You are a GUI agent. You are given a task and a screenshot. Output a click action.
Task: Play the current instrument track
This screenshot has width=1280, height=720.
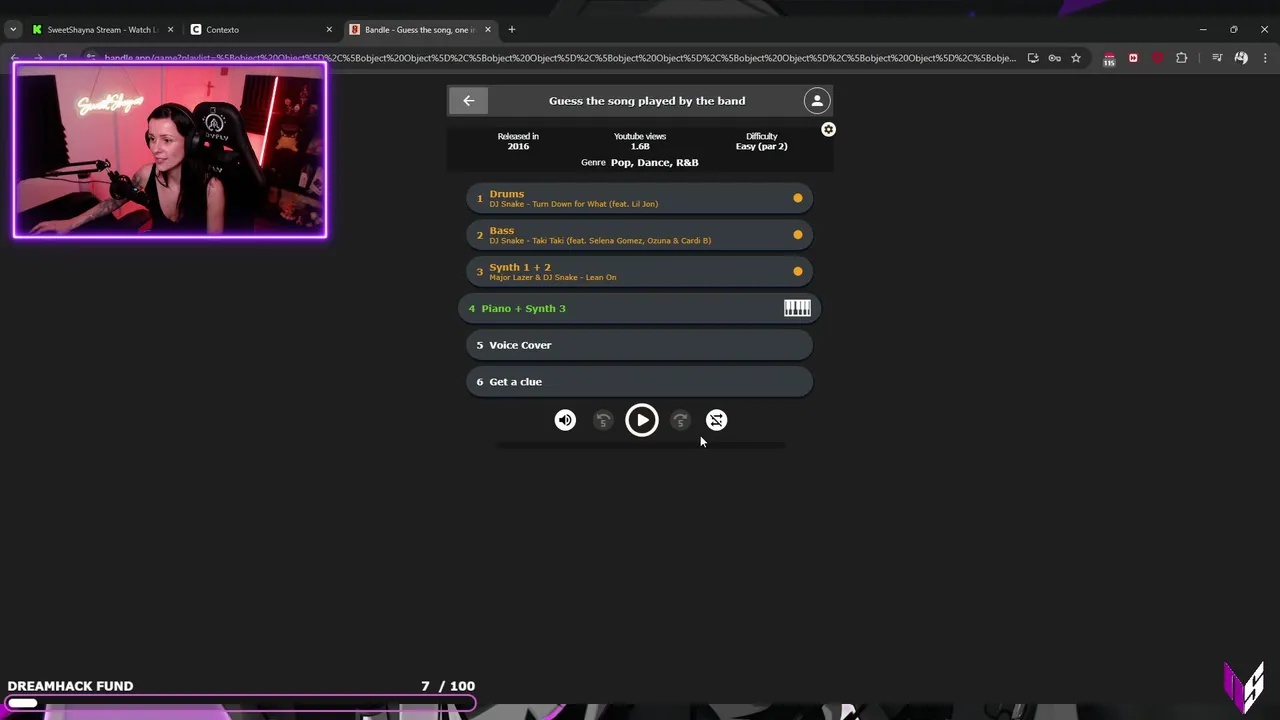[x=642, y=420]
